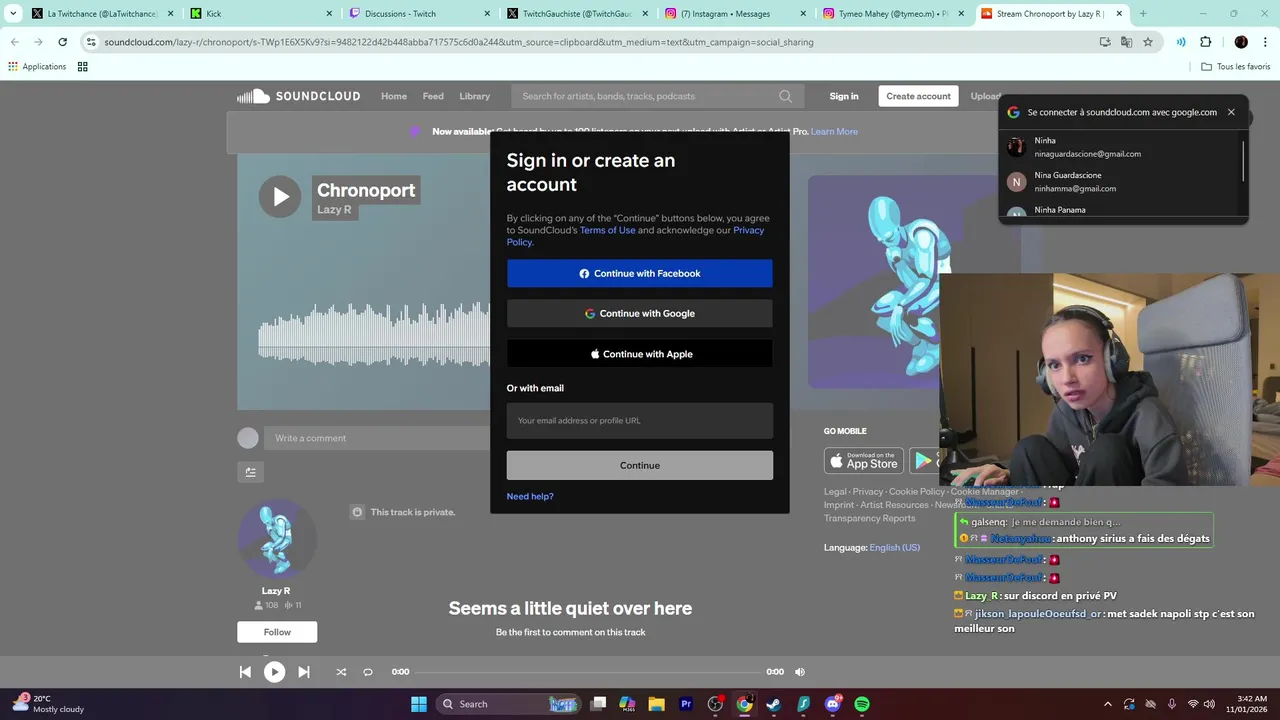
Task: Seek within the bottom player progress bar
Action: click(588, 672)
